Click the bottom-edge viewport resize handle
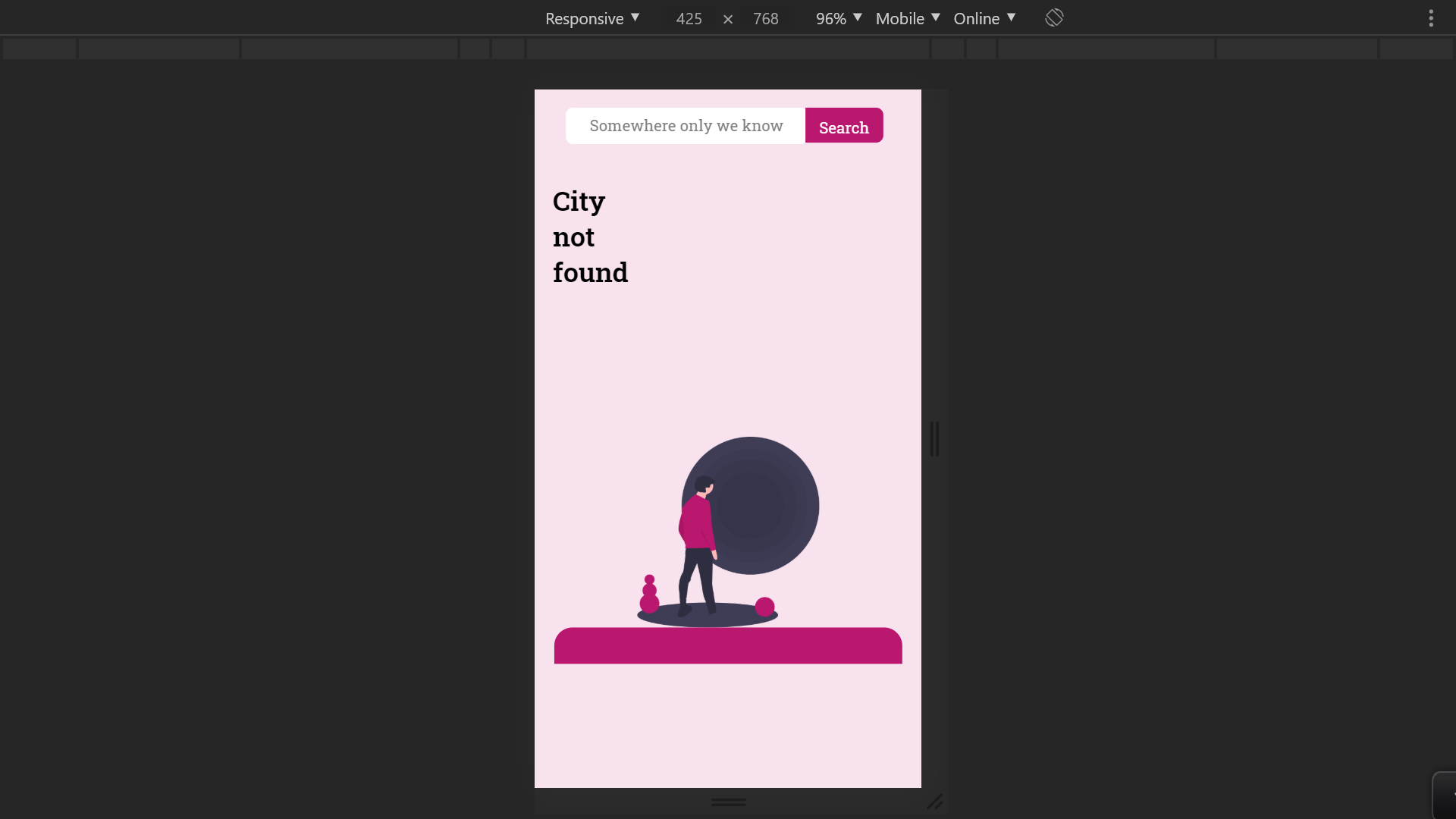 [x=728, y=802]
